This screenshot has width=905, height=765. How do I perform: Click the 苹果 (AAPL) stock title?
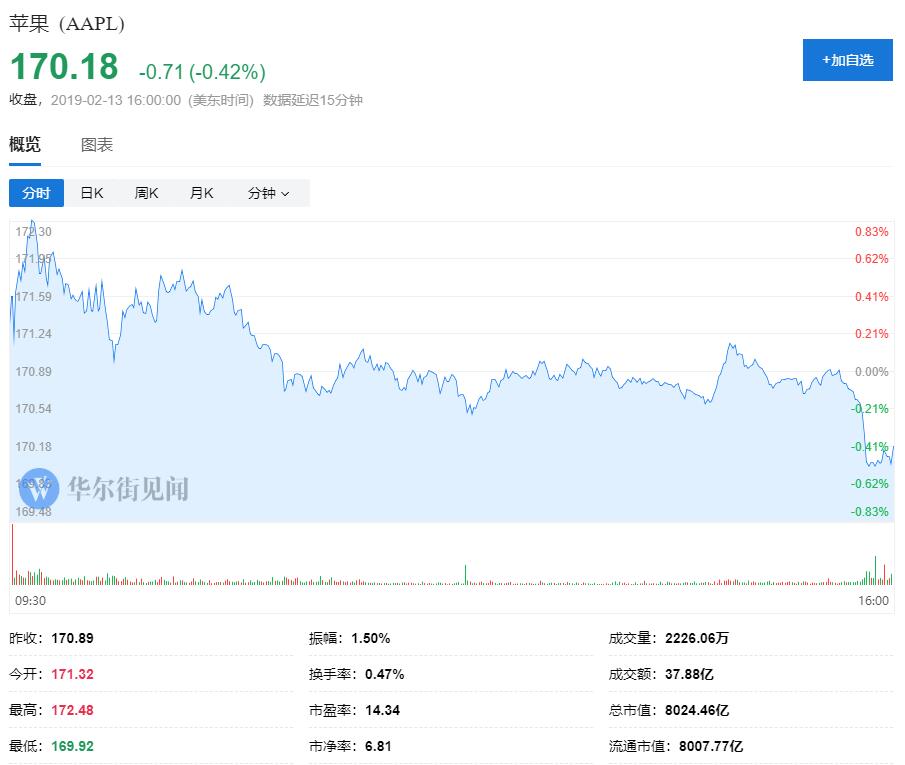click(x=67, y=24)
